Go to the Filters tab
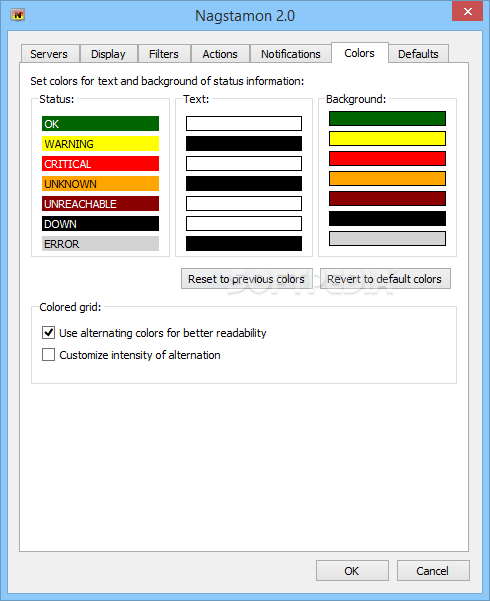 164,54
